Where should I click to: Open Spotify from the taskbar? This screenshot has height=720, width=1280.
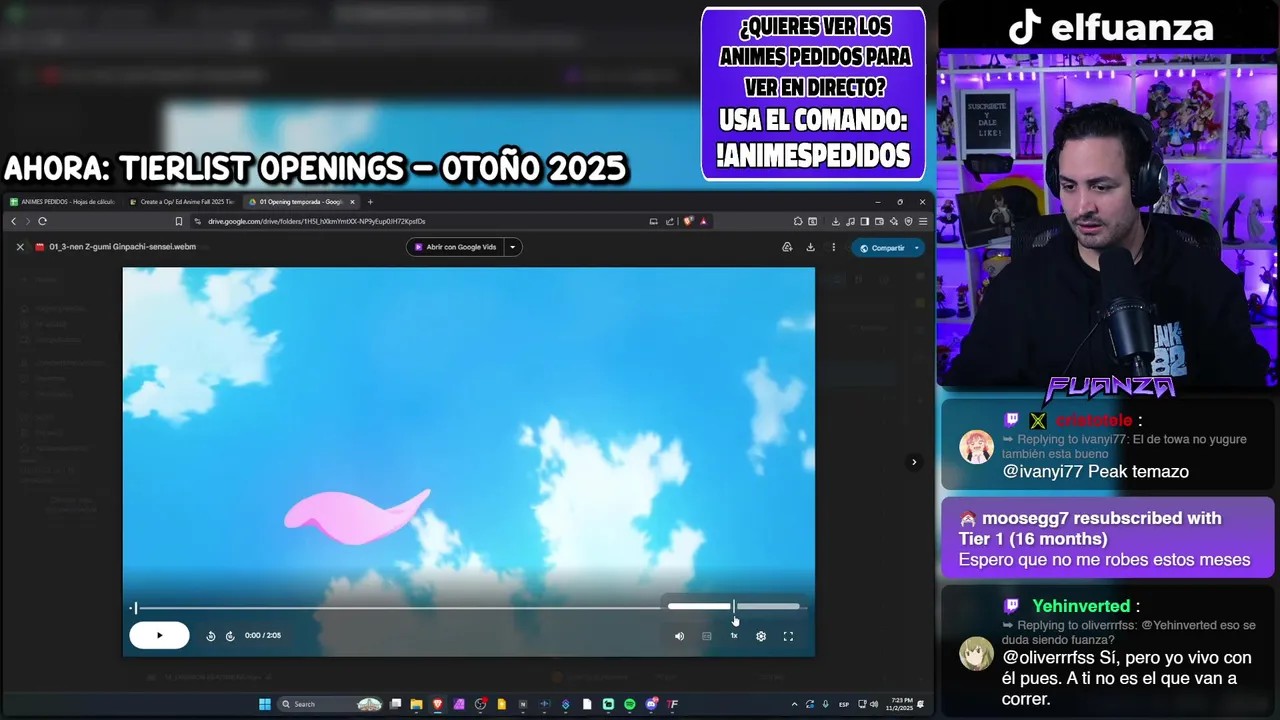(630, 704)
